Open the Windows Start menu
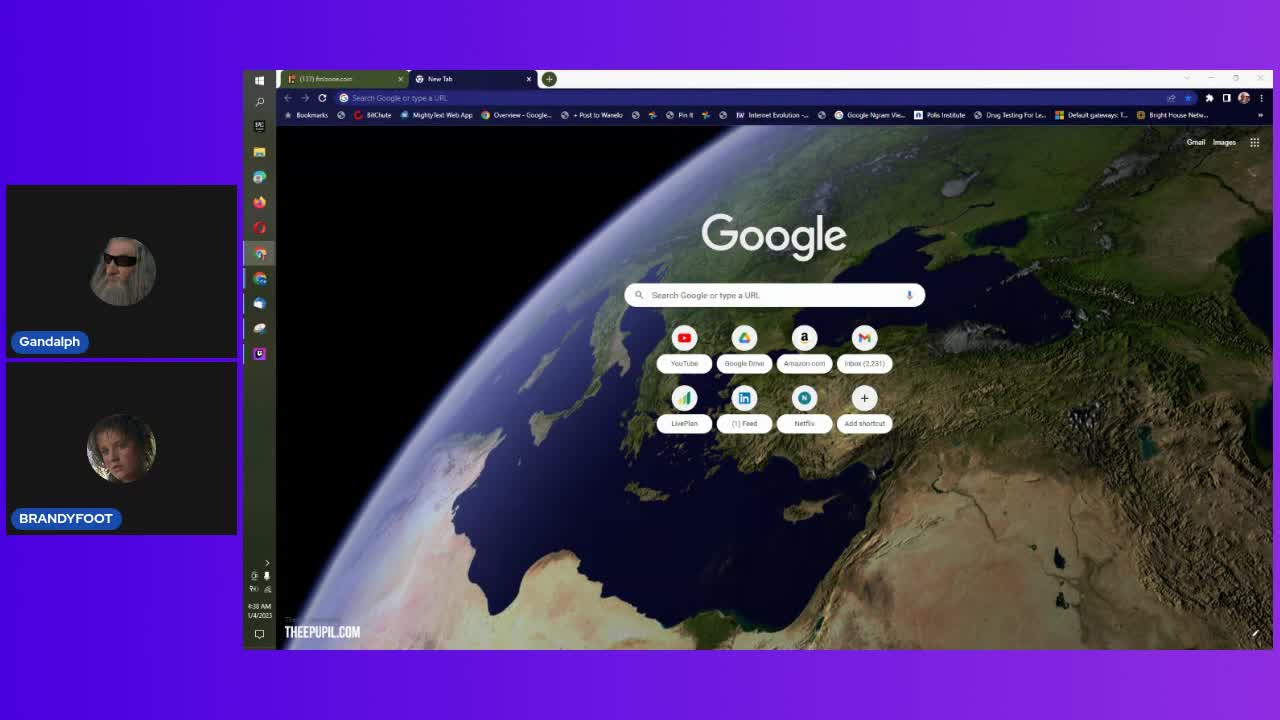The image size is (1280, 720). [x=259, y=80]
